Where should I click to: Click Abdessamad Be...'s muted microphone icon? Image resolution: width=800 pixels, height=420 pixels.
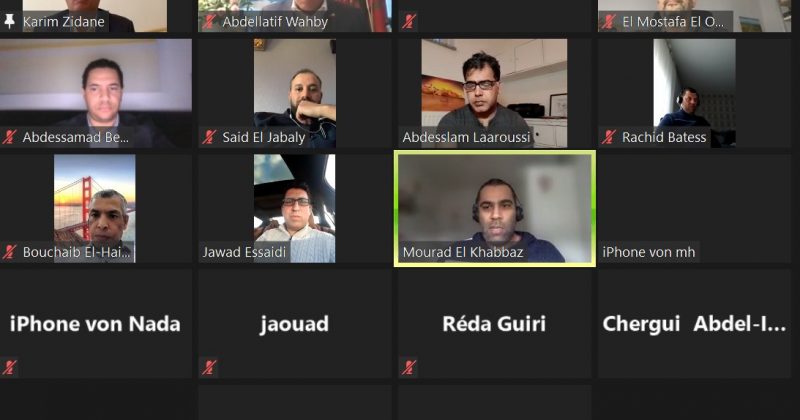[9, 137]
